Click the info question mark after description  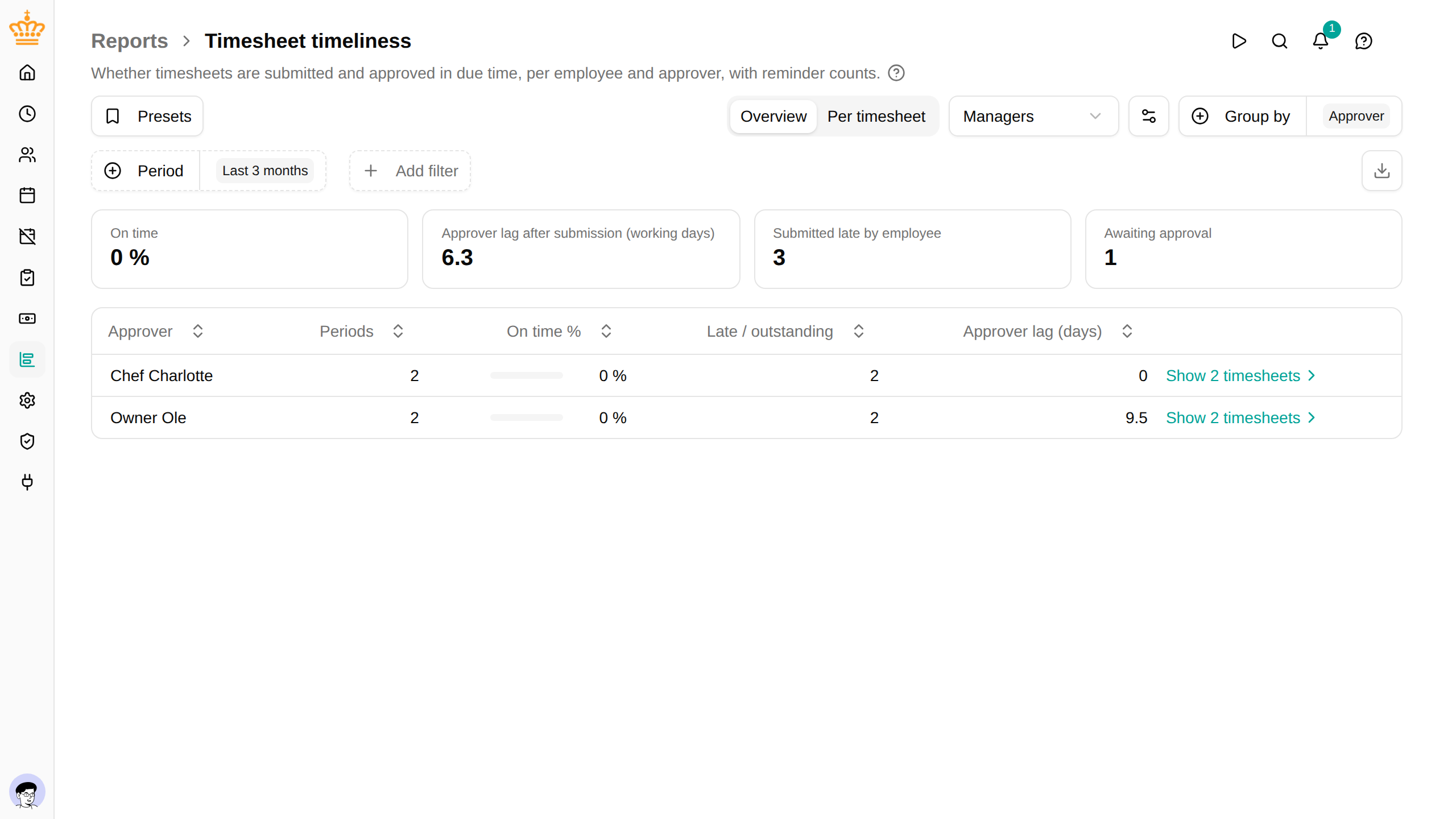pyautogui.click(x=896, y=73)
